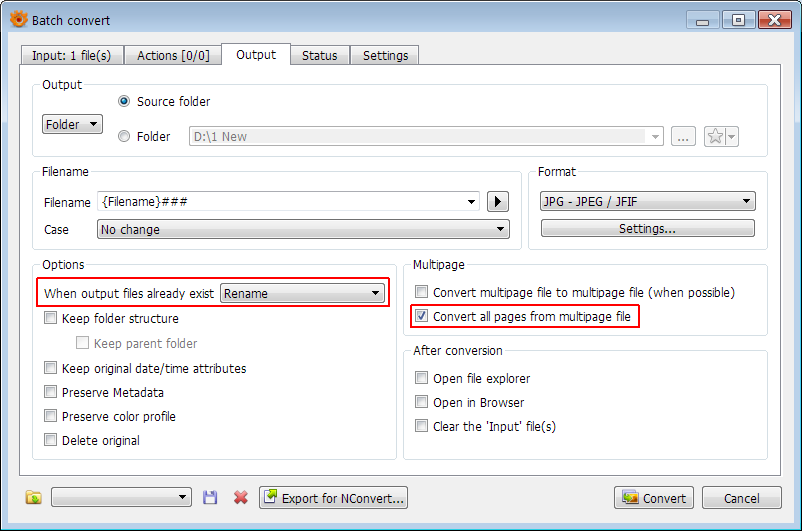Save script with floppy disk icon

[x=210, y=497]
